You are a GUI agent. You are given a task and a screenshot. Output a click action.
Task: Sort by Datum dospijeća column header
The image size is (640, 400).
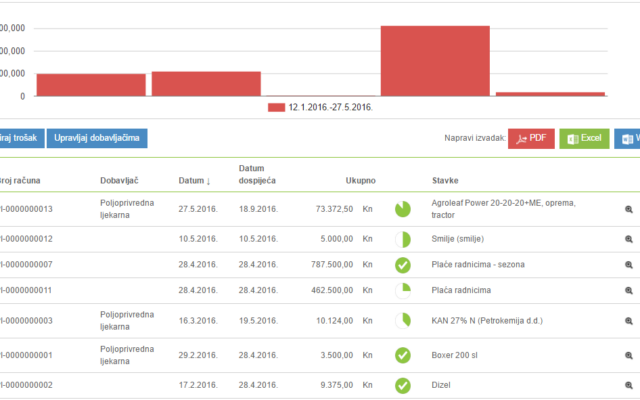point(257,174)
